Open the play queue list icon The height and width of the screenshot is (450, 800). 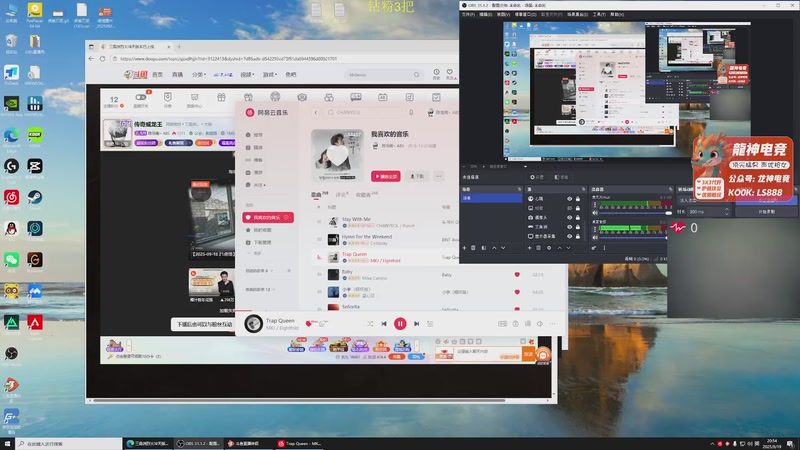coord(430,323)
